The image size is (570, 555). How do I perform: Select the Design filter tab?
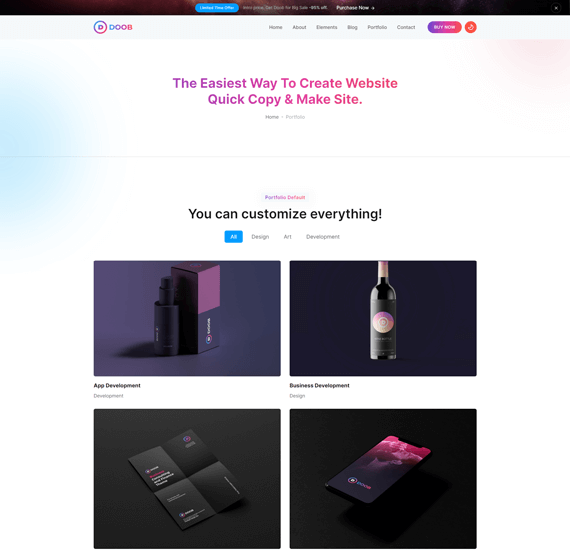tap(260, 237)
